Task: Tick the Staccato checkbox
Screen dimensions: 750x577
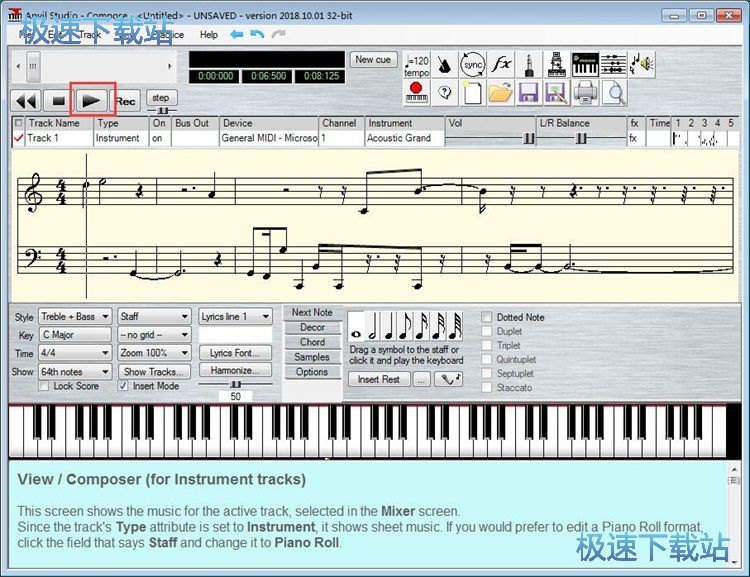Action: pyautogui.click(x=486, y=388)
